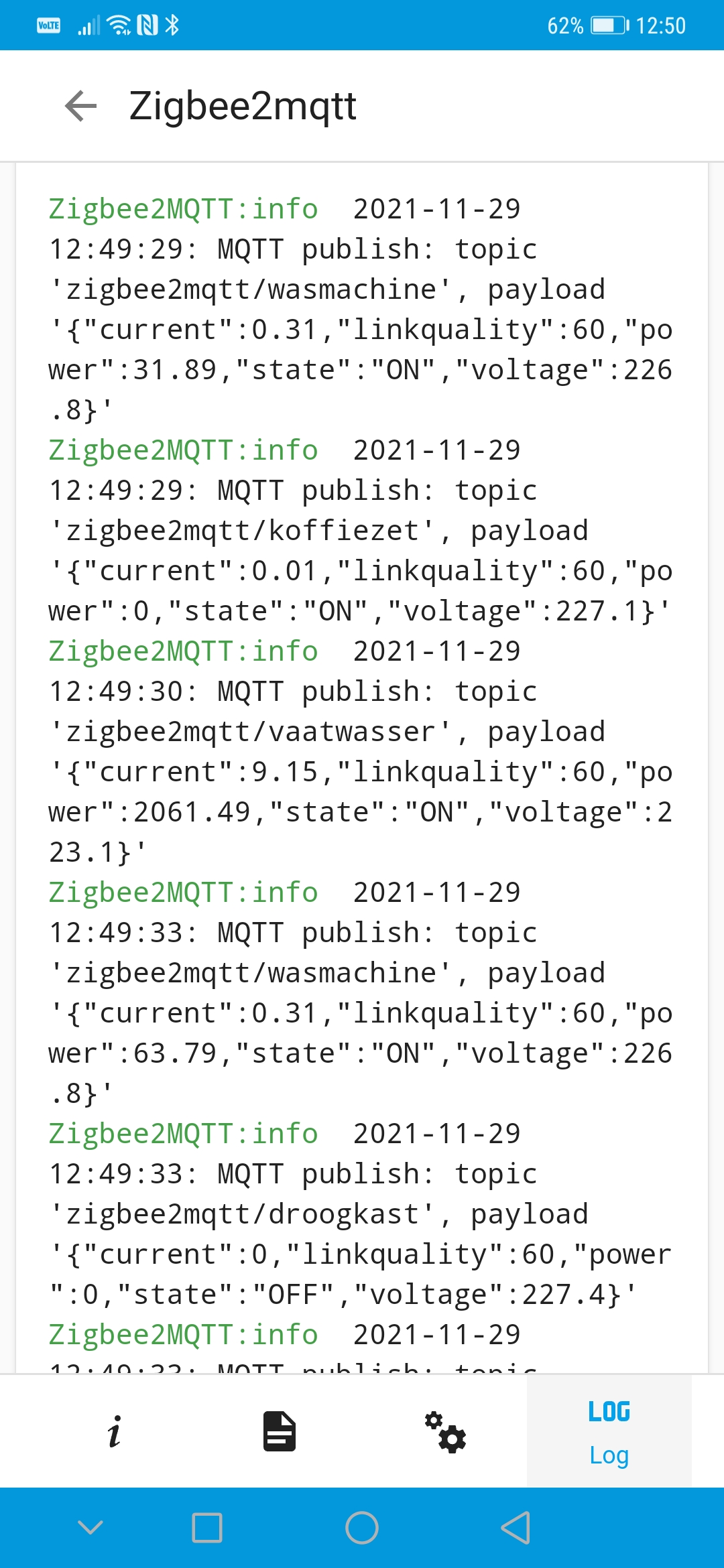Tap the Zigbee2mqtt page title
This screenshot has width=724, height=1568.
click(243, 106)
